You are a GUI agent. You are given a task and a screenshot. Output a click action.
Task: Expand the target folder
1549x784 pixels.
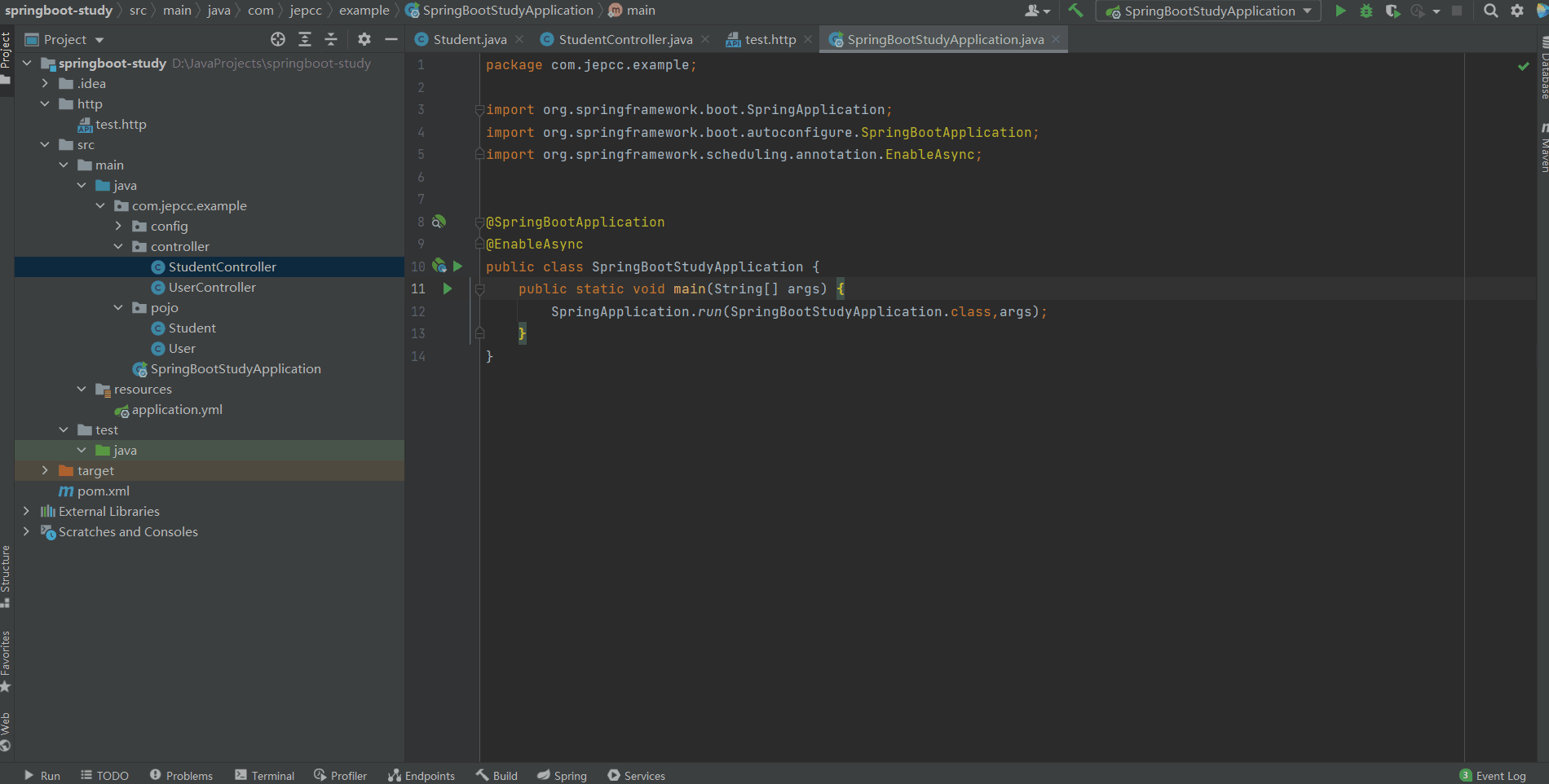[45, 470]
